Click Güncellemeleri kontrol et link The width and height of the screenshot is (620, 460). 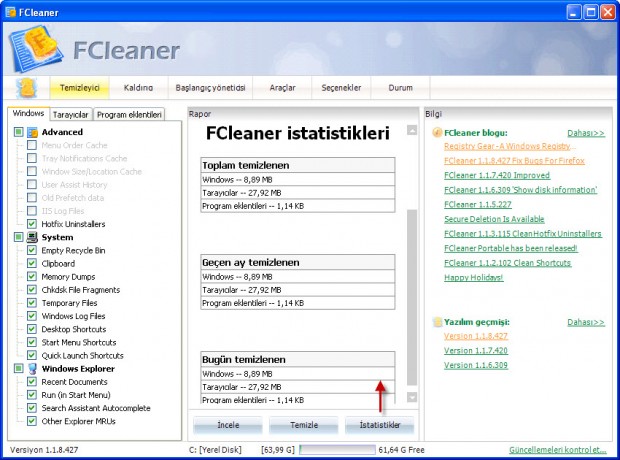click(558, 450)
